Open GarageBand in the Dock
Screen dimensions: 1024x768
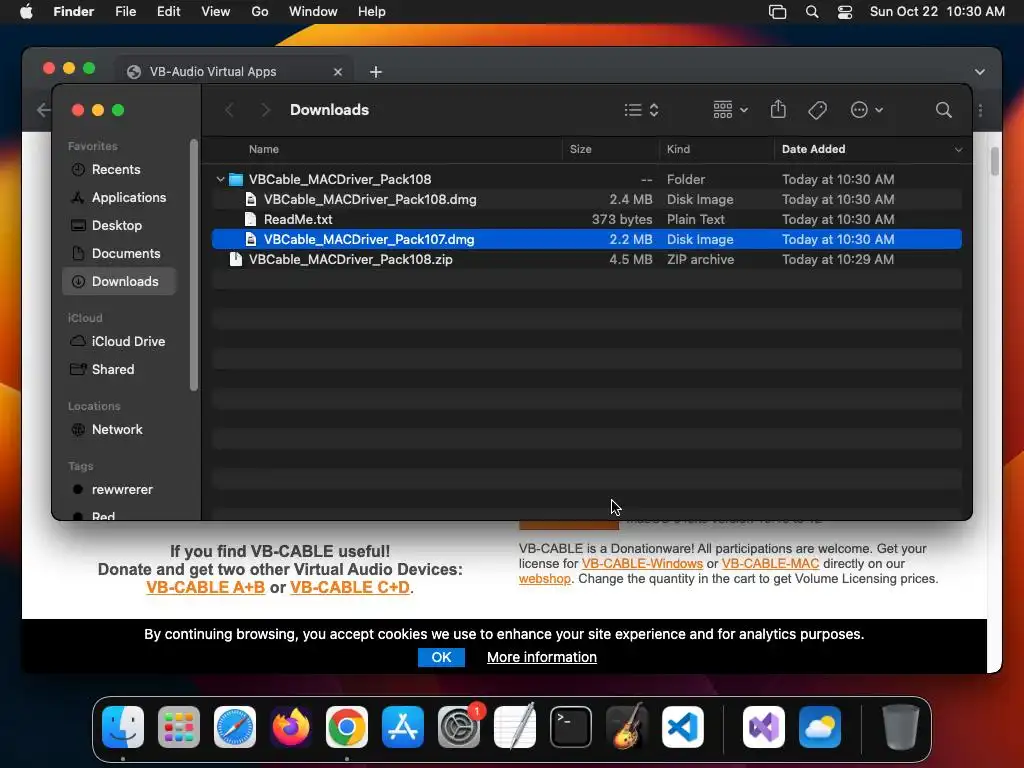pyautogui.click(x=627, y=727)
